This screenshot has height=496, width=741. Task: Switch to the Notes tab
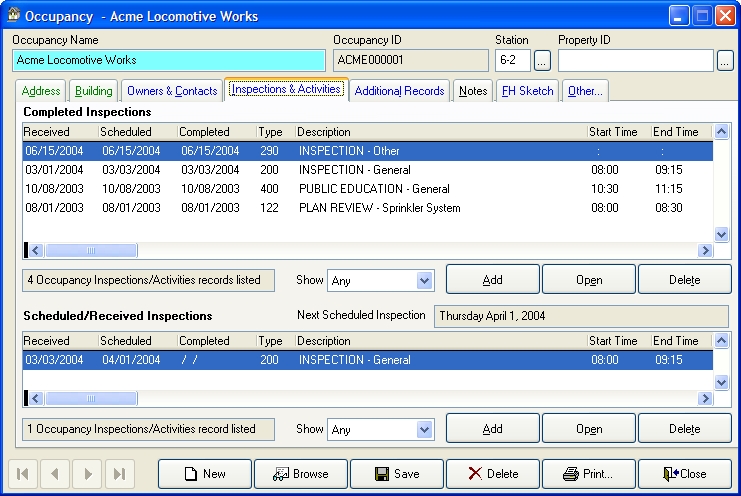click(x=473, y=91)
